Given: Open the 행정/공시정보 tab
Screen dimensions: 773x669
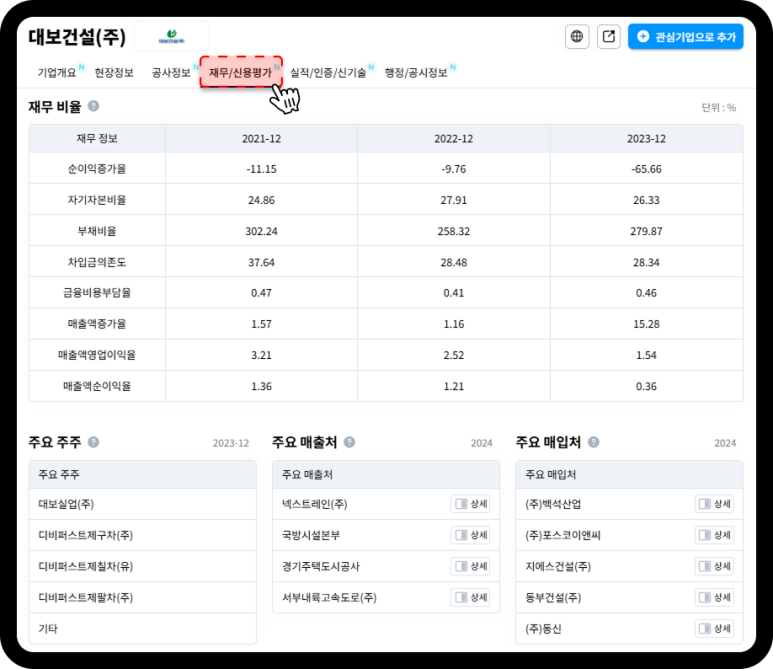Looking at the screenshot, I should 416,72.
